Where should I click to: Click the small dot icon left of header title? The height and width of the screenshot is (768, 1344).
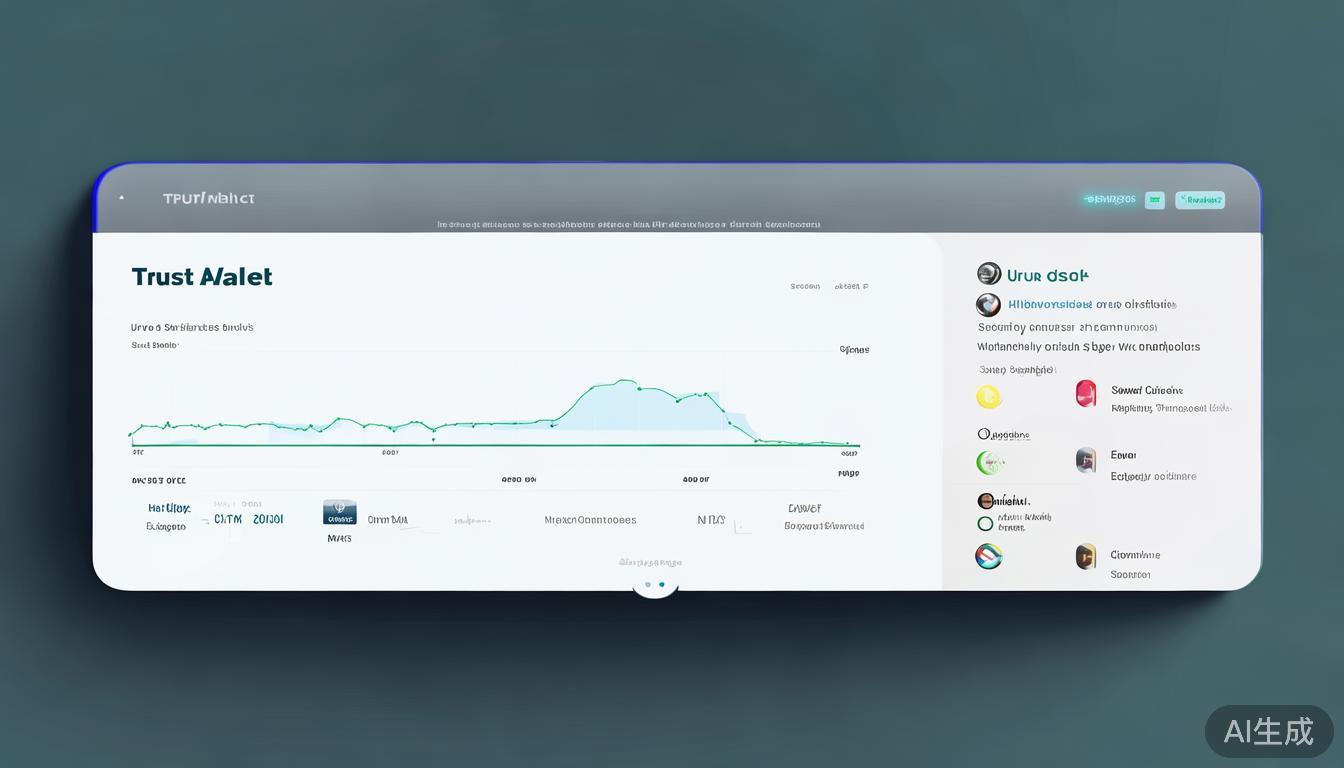click(x=122, y=198)
